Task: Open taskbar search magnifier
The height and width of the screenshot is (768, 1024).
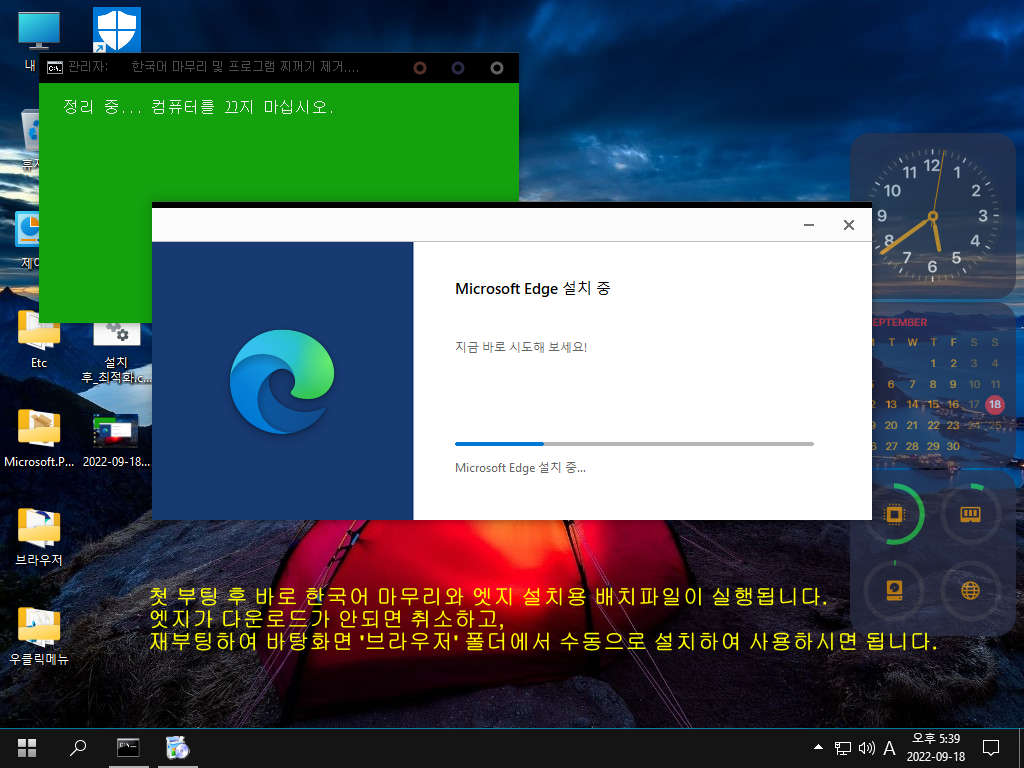Action: [78, 748]
